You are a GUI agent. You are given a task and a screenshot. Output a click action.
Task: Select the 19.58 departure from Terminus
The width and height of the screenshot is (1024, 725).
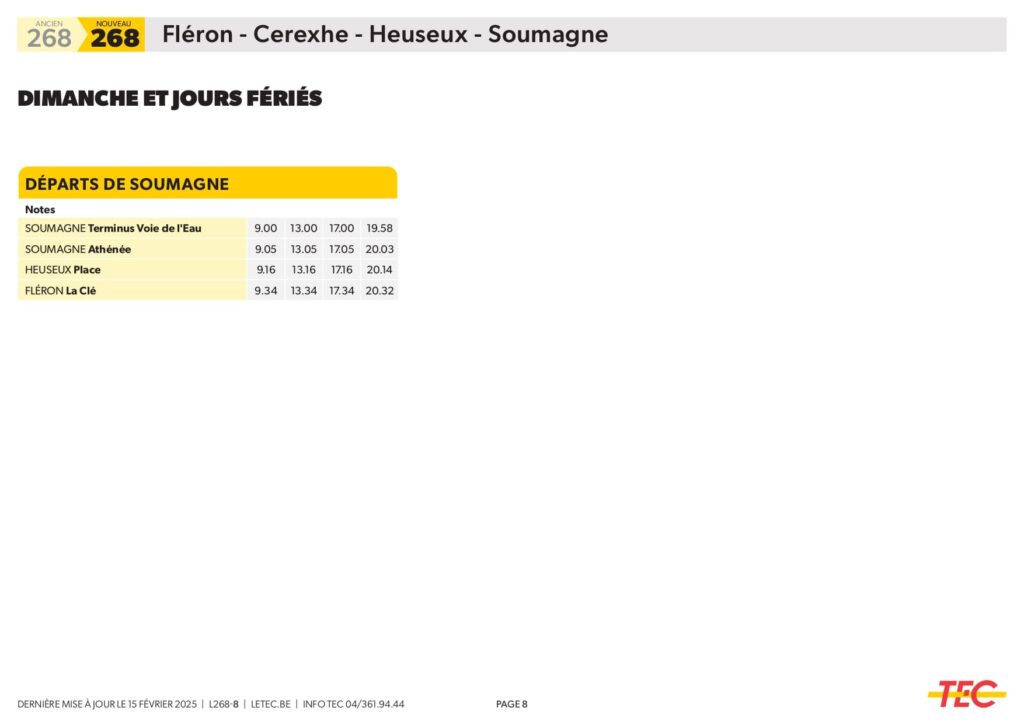click(380, 229)
